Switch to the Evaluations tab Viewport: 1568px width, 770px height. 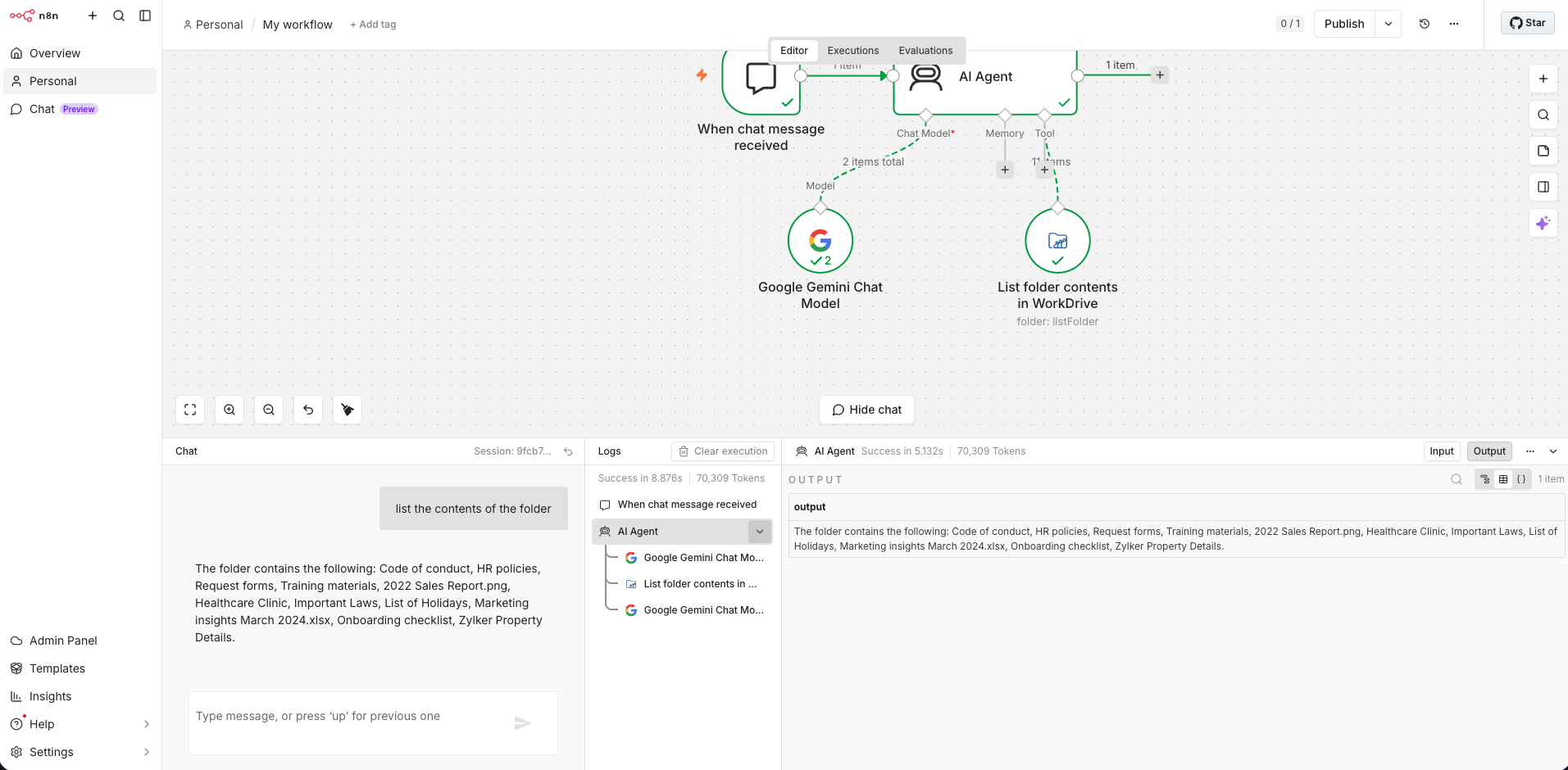point(925,51)
